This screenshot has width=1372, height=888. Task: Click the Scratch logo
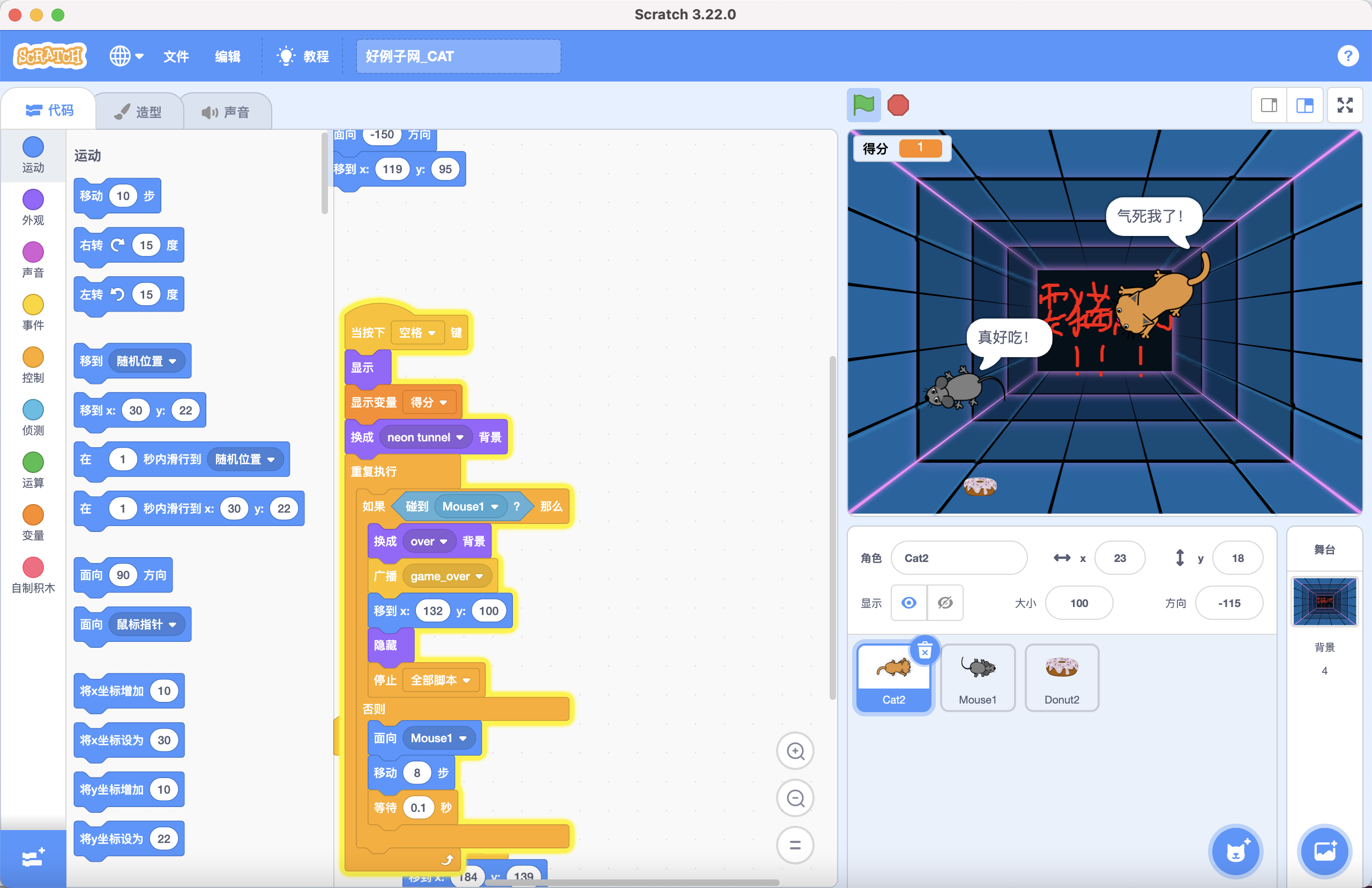click(49, 56)
